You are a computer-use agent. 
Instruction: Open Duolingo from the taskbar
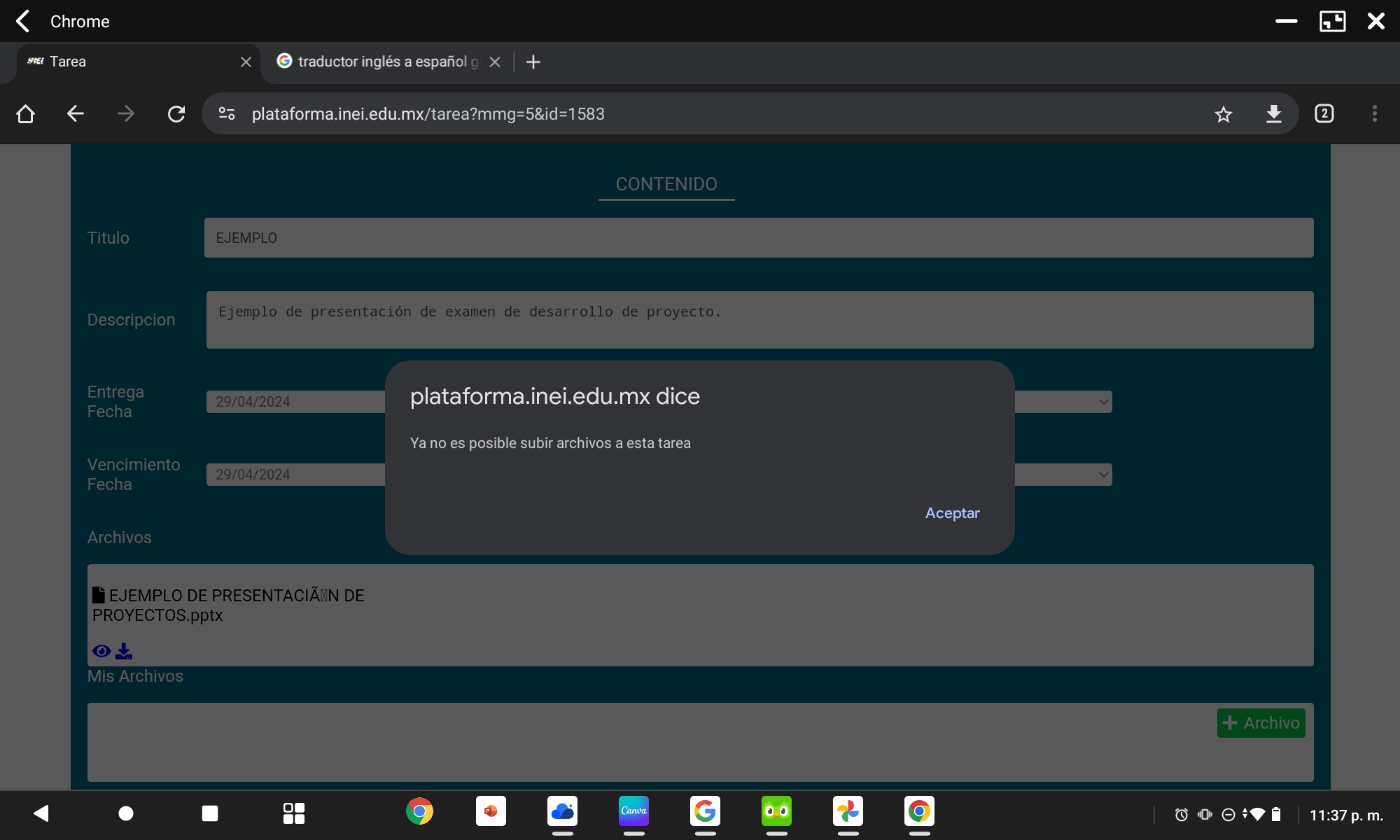click(x=776, y=812)
